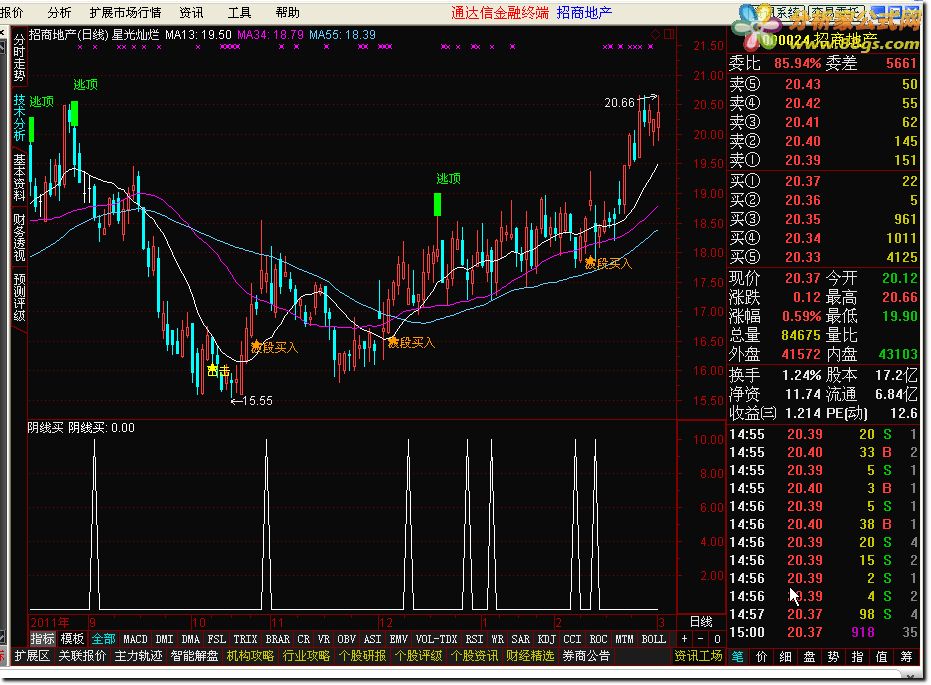Open the 资讯工场 link

pyautogui.click(x=698, y=656)
